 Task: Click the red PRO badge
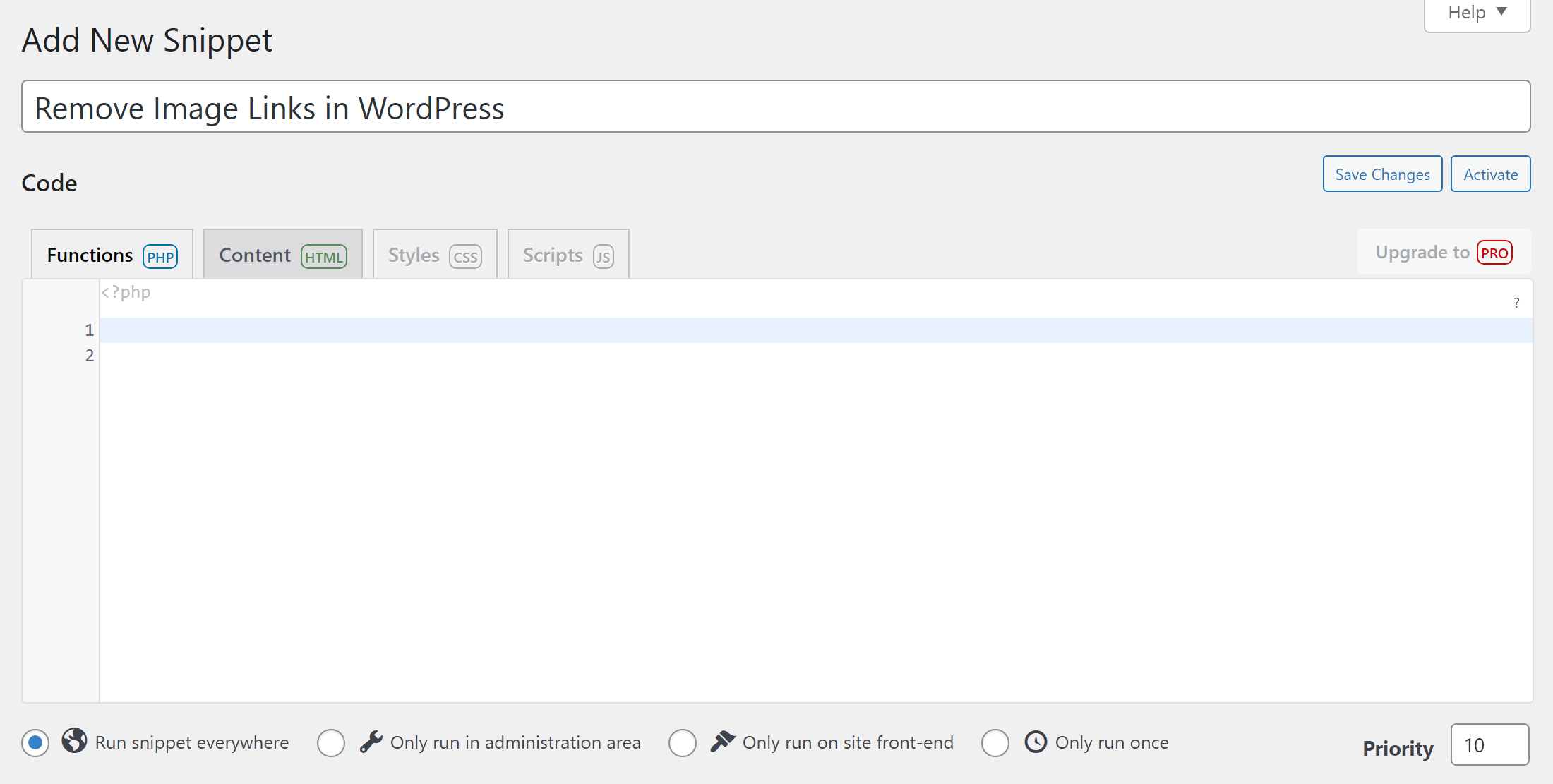1496,252
